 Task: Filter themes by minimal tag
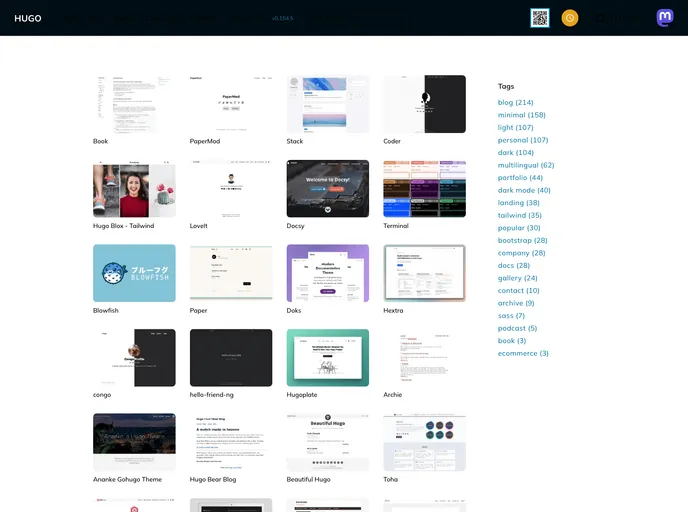pyautogui.click(x=521, y=115)
